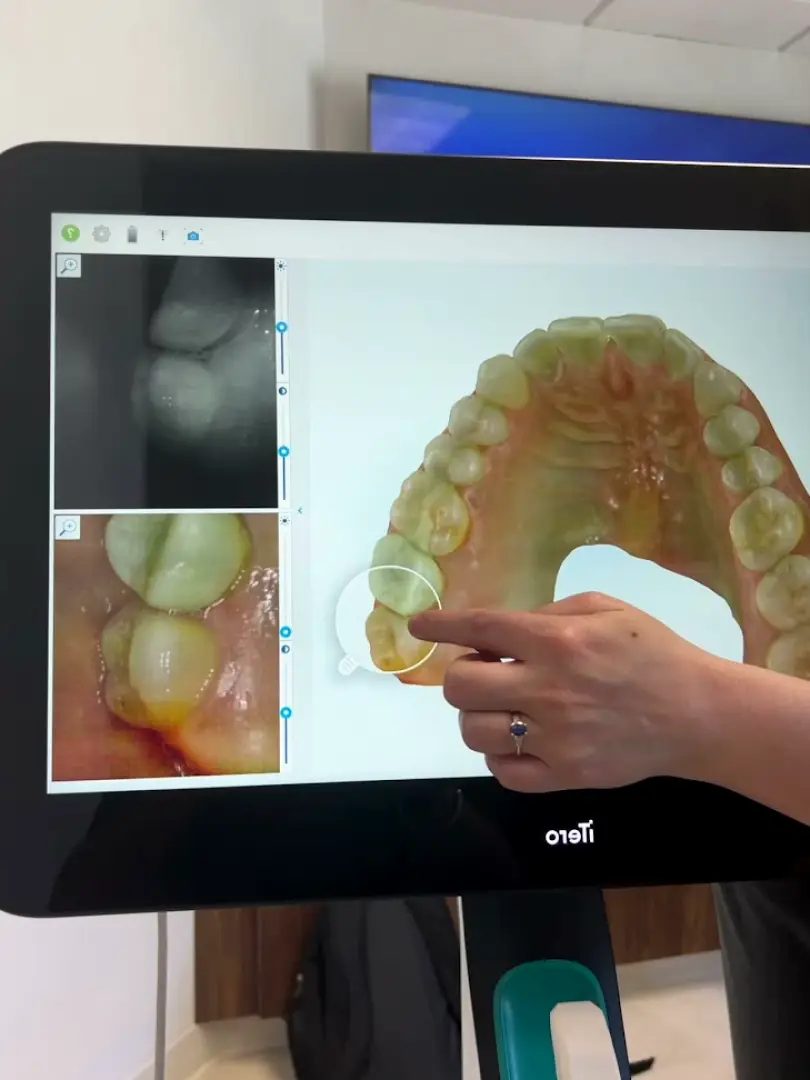Open the green help question mark icon
810x1080 pixels.
(x=70, y=233)
